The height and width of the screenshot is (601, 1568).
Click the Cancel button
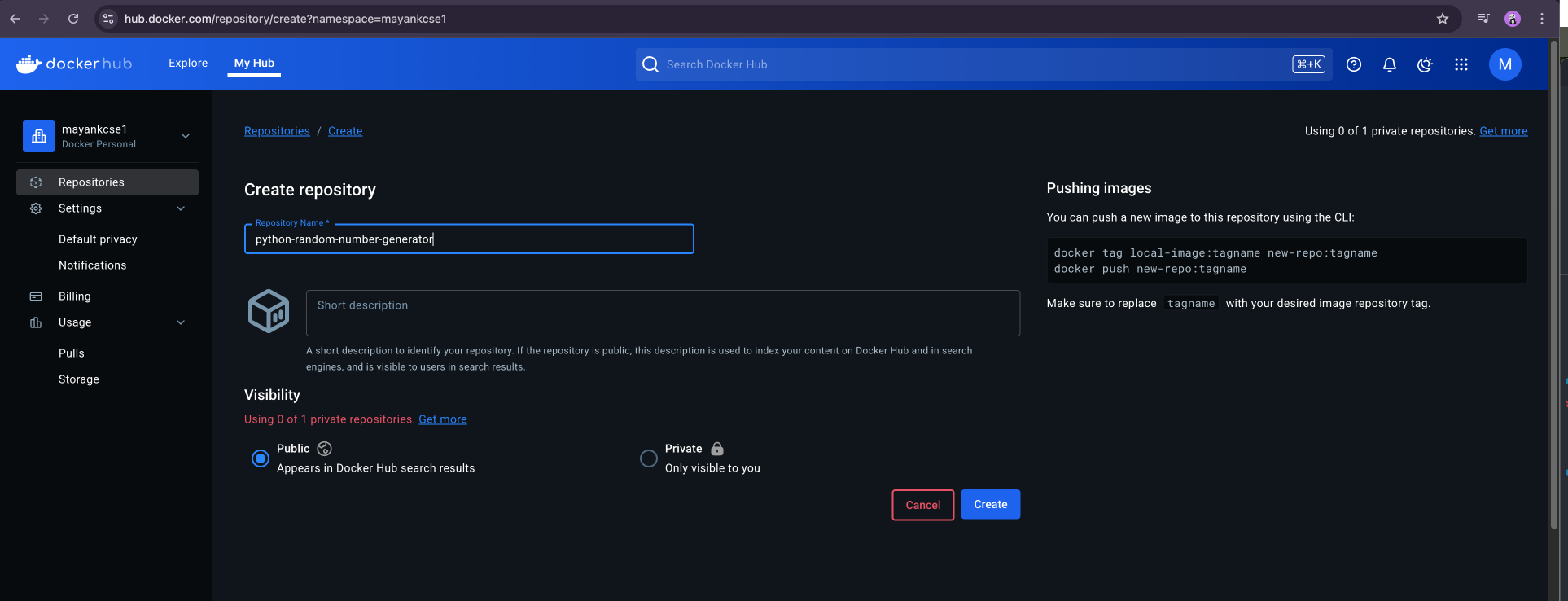pyautogui.click(x=923, y=505)
